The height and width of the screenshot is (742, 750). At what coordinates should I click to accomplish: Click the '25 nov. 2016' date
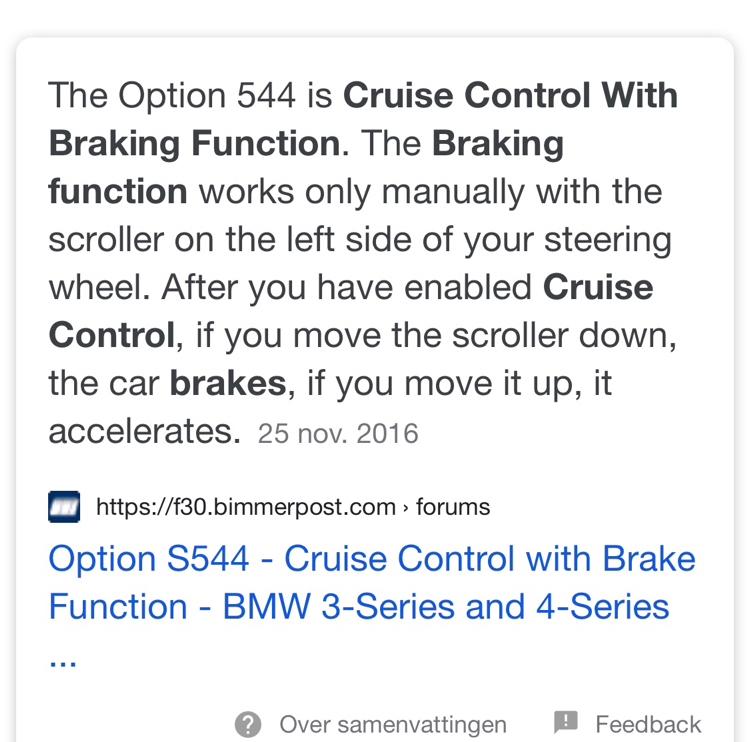338,434
